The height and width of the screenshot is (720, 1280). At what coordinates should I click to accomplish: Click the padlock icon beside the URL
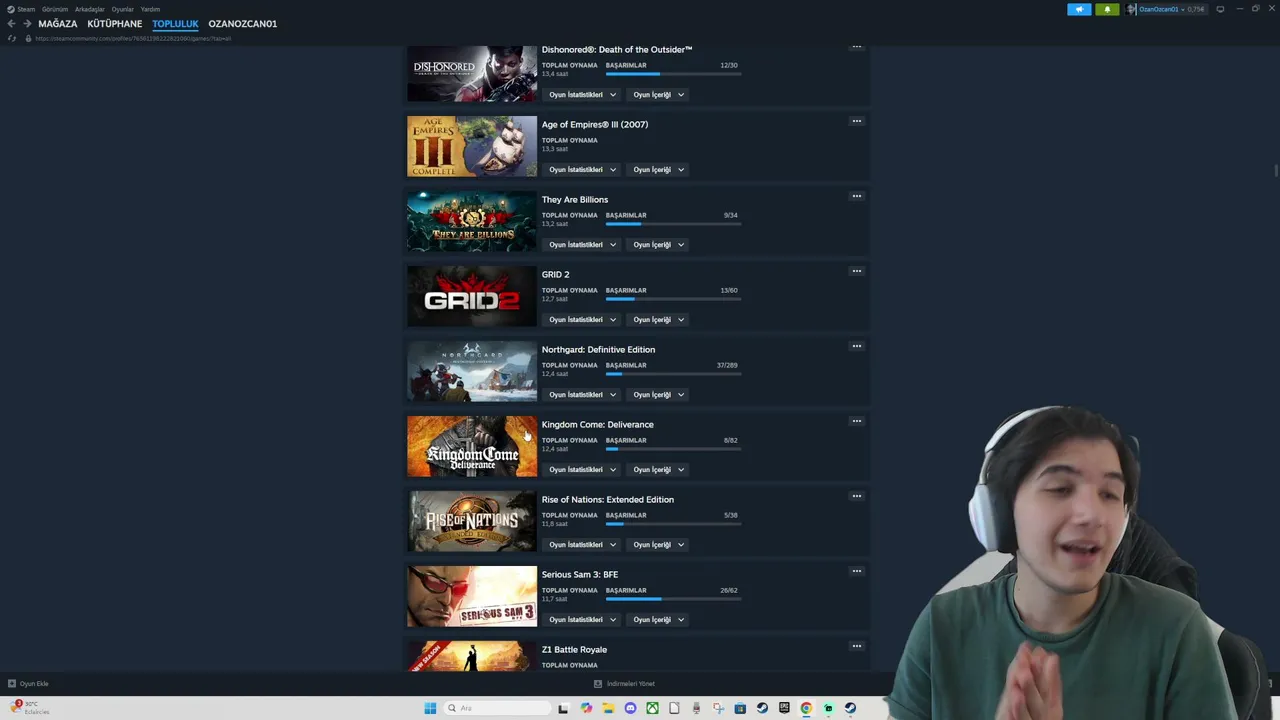pos(28,38)
